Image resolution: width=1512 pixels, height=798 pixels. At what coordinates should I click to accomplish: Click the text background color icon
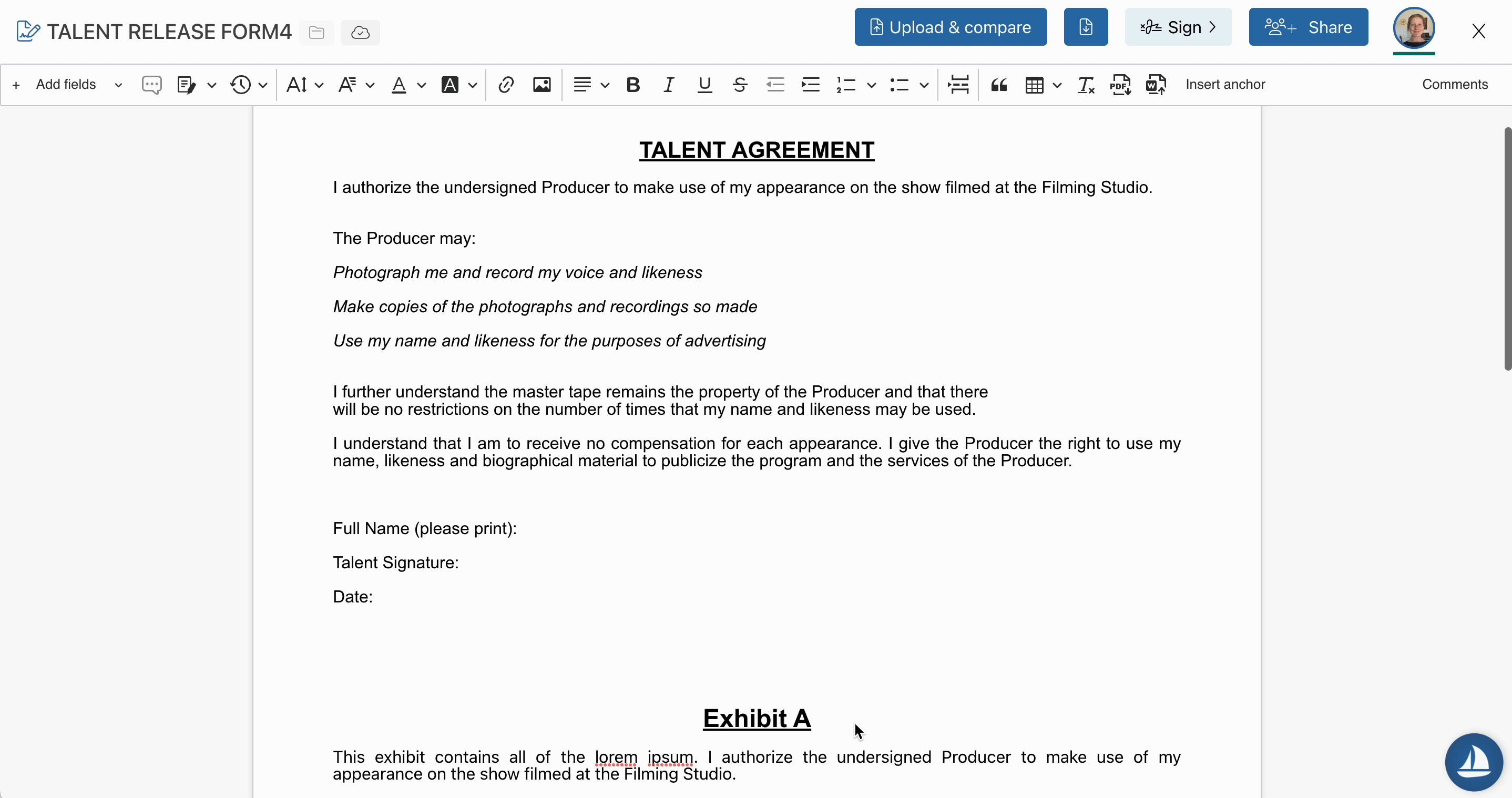pos(450,85)
